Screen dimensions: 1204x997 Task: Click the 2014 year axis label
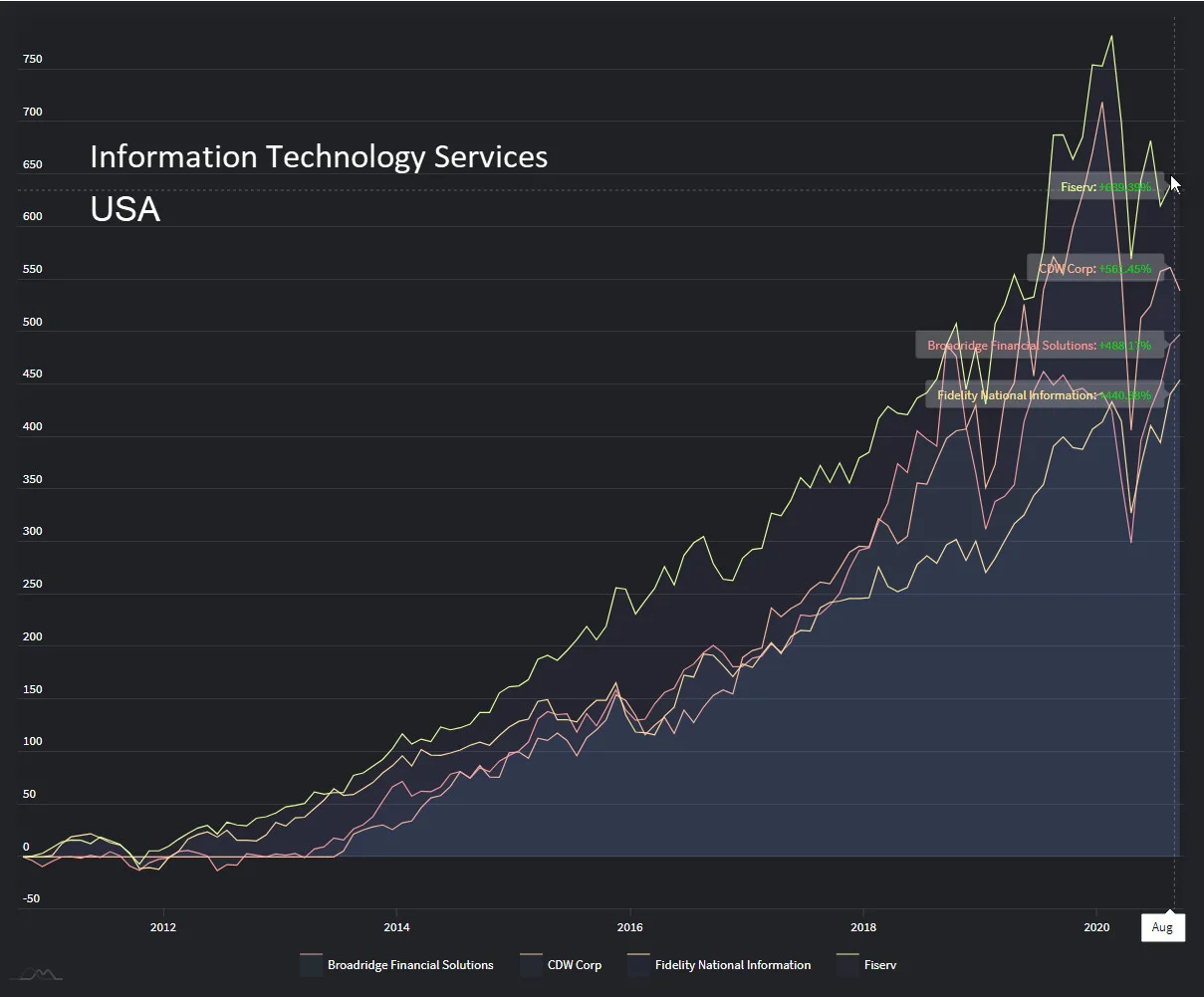point(396,927)
